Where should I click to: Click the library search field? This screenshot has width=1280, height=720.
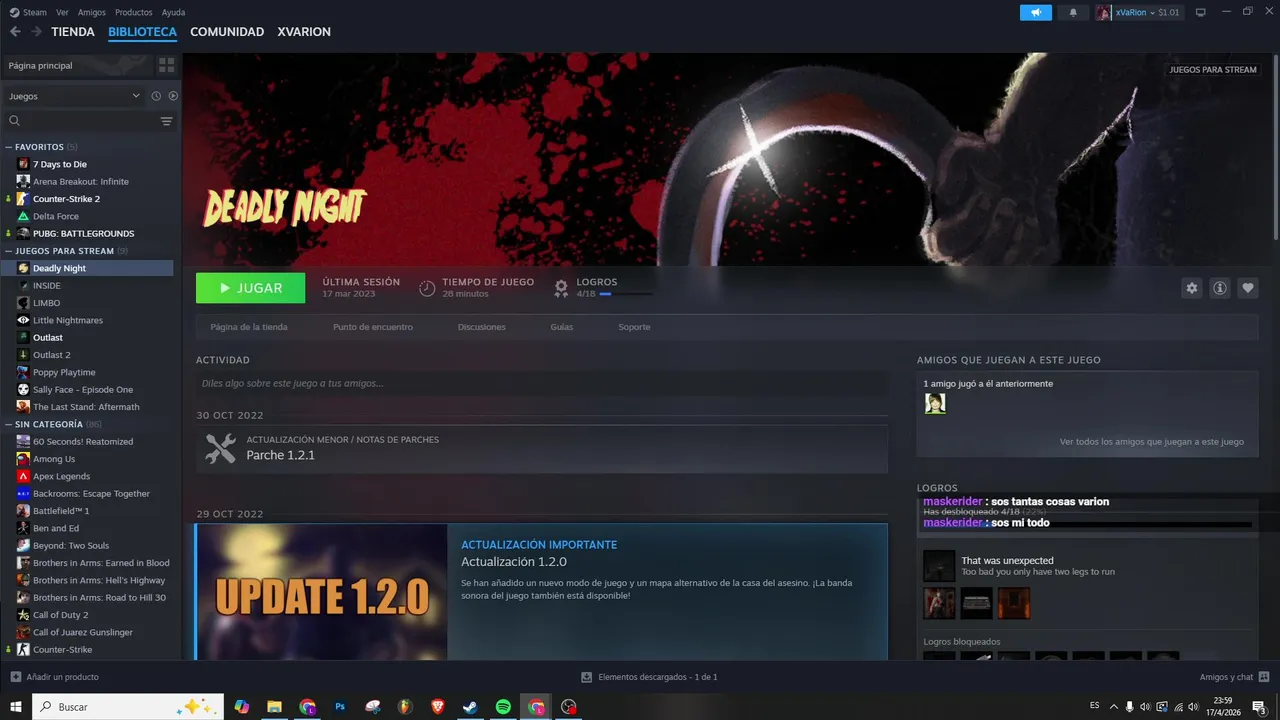82,121
